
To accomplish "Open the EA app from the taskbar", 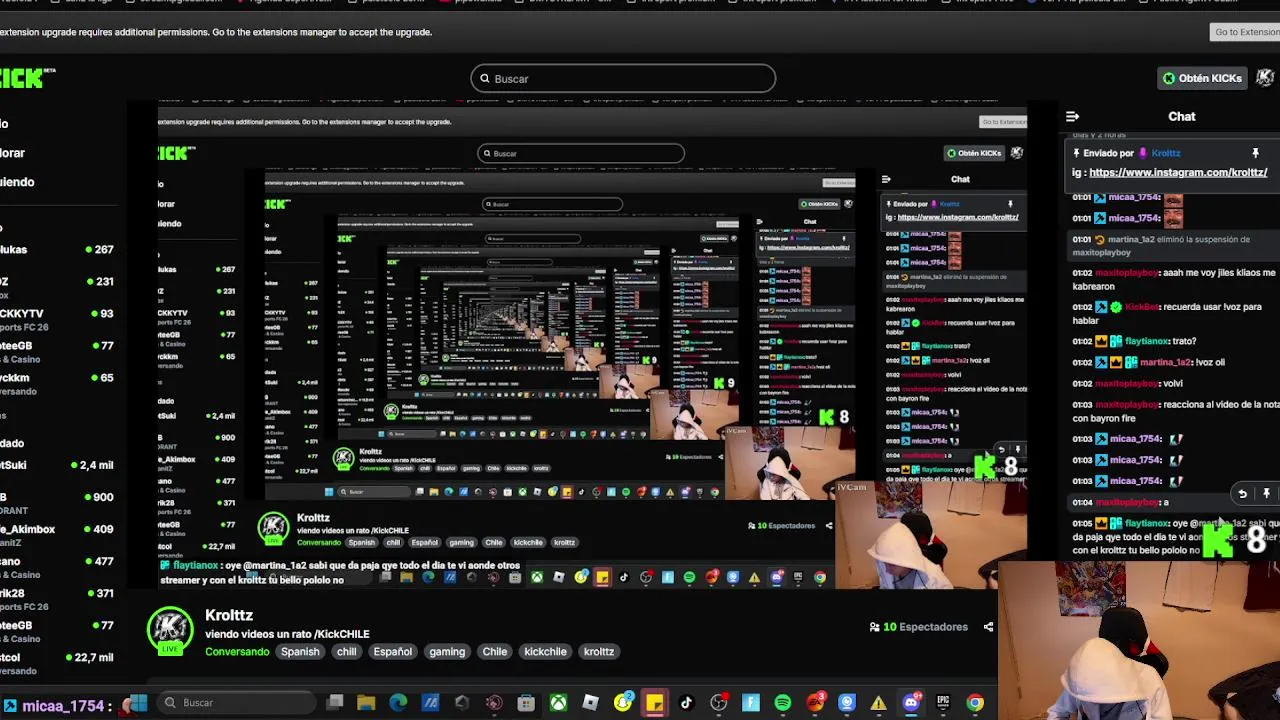I will [x=814, y=703].
